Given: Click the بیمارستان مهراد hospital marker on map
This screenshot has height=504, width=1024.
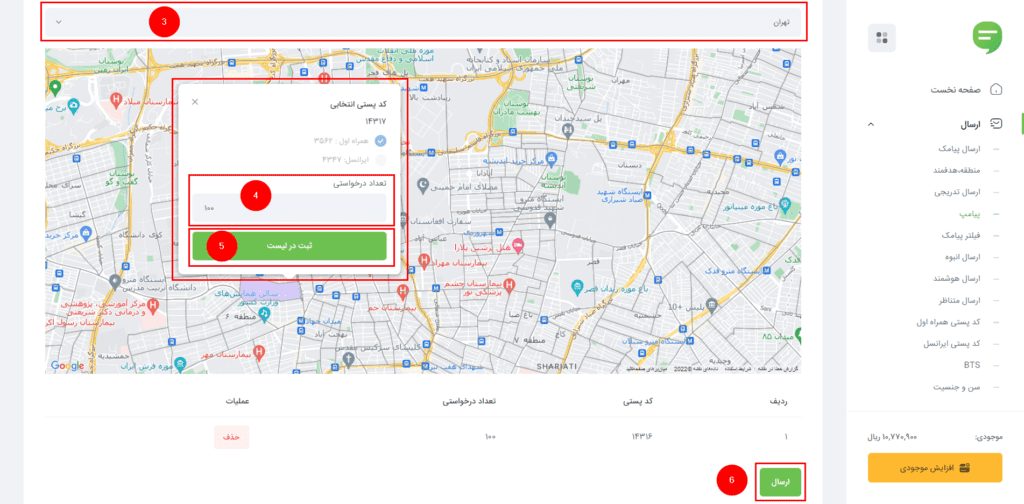Looking at the screenshot, I should click(x=424, y=262).
